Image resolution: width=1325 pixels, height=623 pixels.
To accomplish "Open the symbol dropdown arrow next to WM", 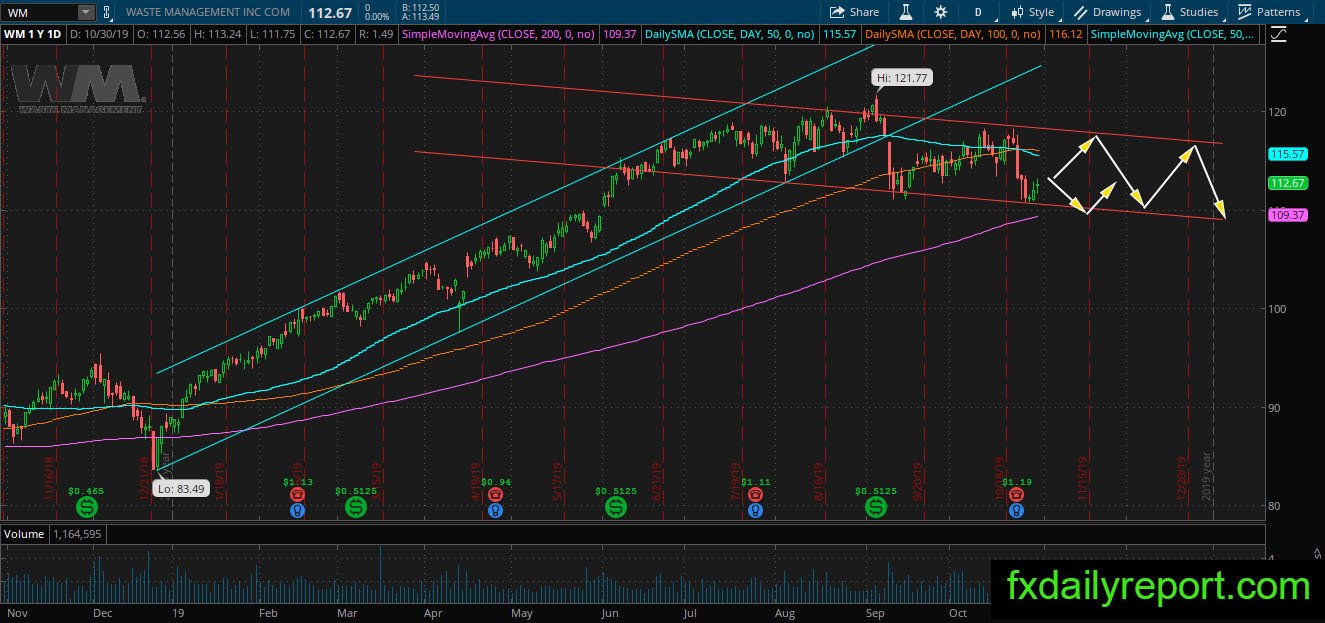I will 86,12.
